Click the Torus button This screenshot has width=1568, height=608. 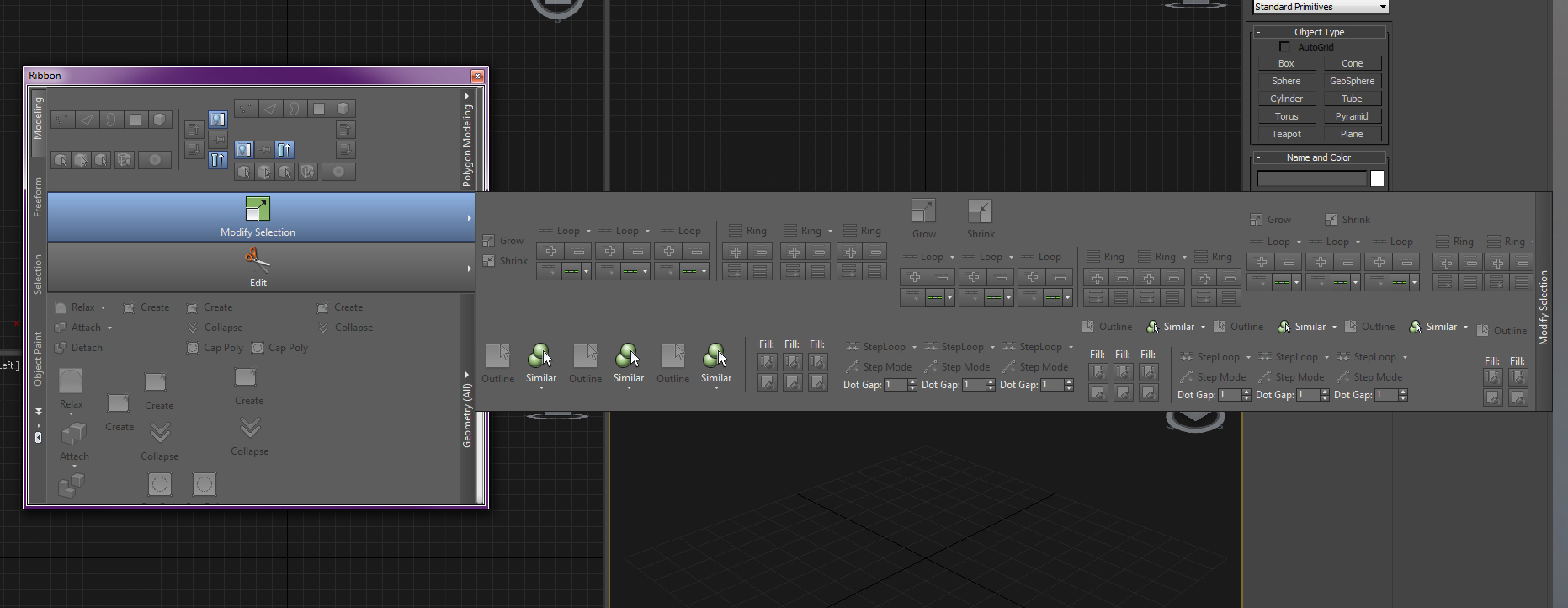1286,116
